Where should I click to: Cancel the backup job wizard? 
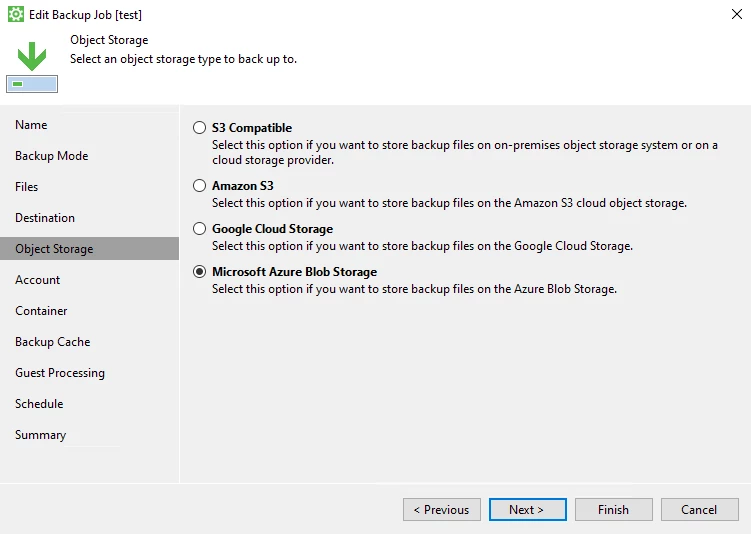pos(699,510)
